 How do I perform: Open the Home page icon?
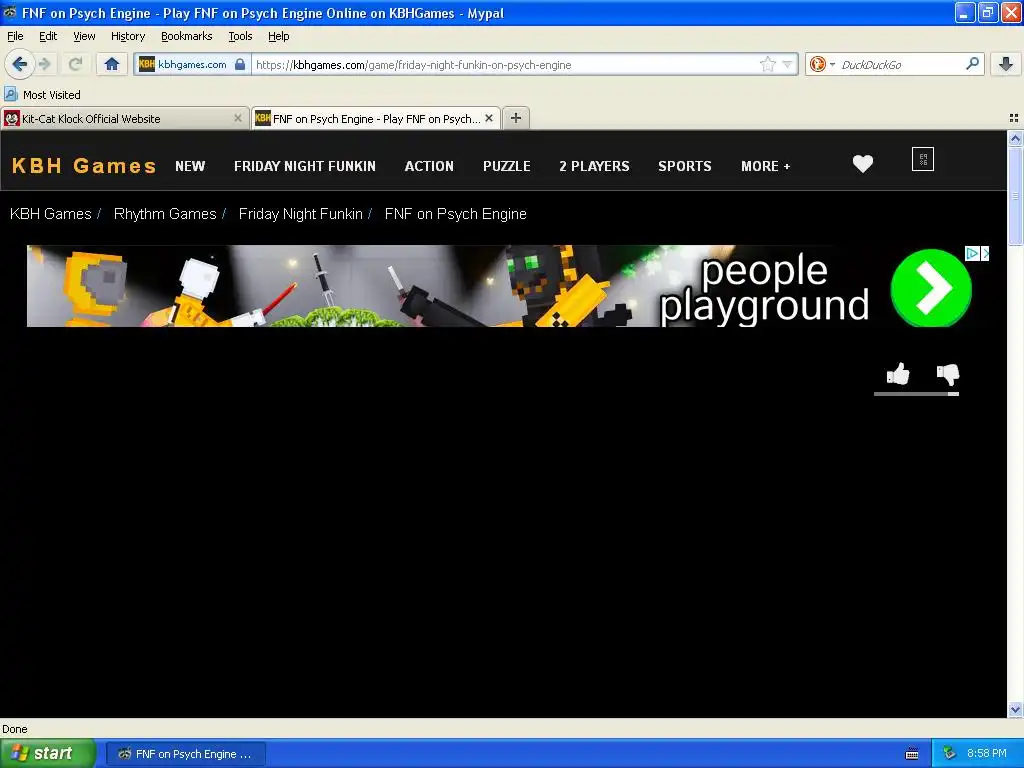[112, 64]
